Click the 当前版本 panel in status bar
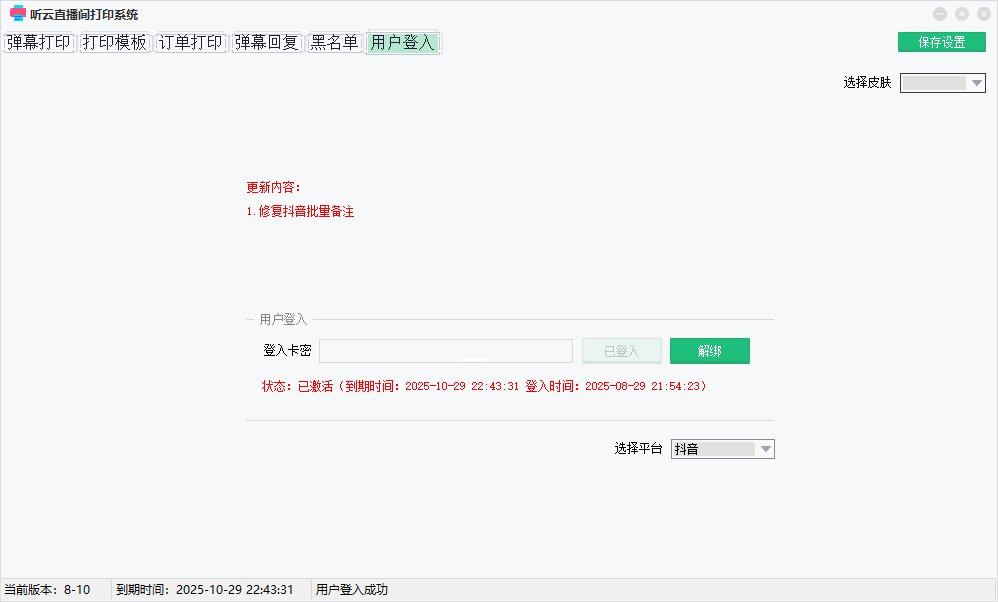The height and width of the screenshot is (602, 998). (x=48, y=590)
